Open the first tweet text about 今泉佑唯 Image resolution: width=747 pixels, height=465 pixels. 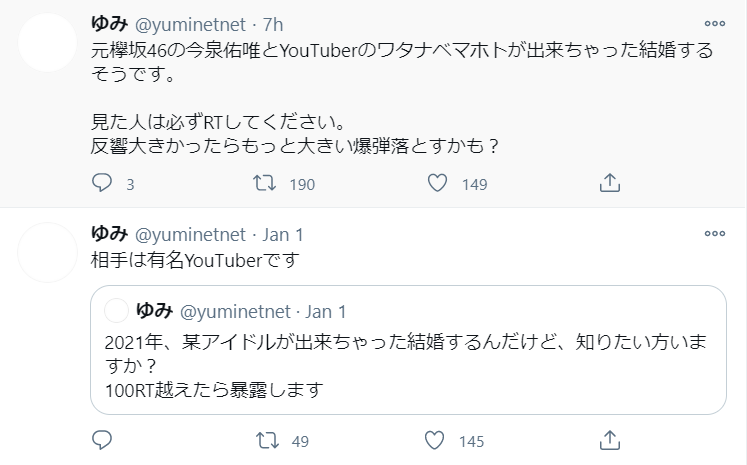coord(402,62)
